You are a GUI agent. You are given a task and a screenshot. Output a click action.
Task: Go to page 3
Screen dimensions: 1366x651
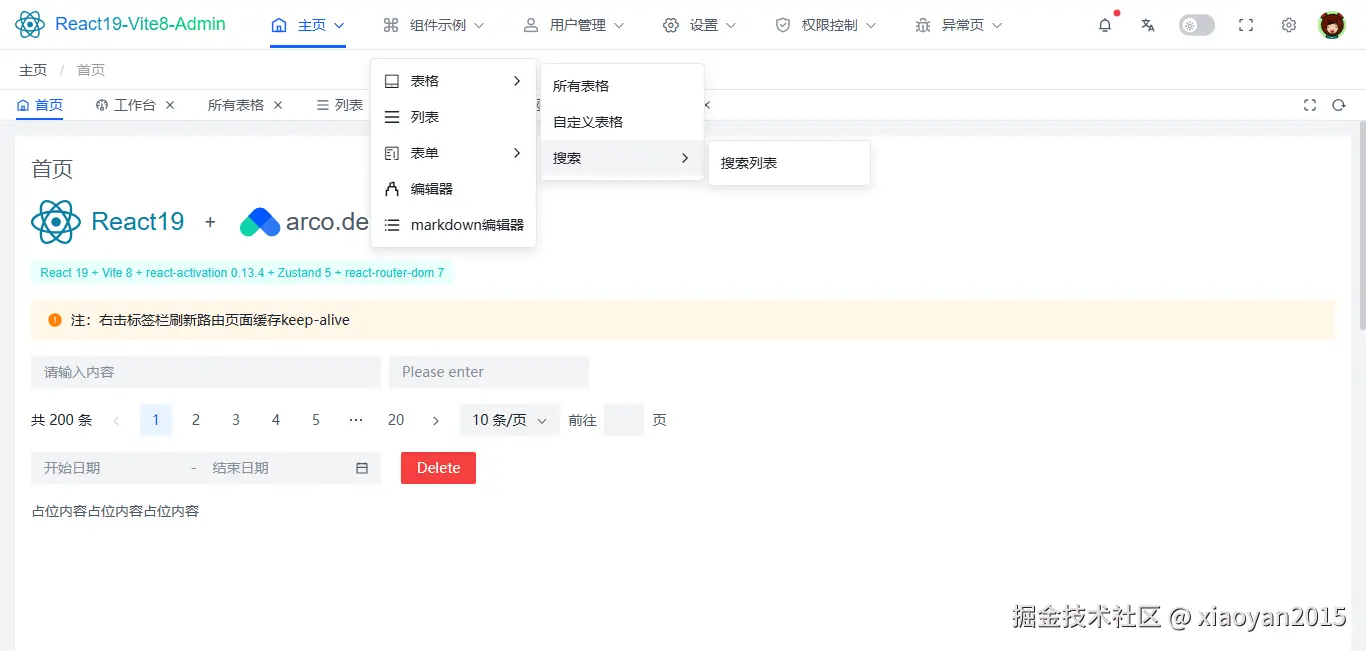pyautogui.click(x=236, y=420)
